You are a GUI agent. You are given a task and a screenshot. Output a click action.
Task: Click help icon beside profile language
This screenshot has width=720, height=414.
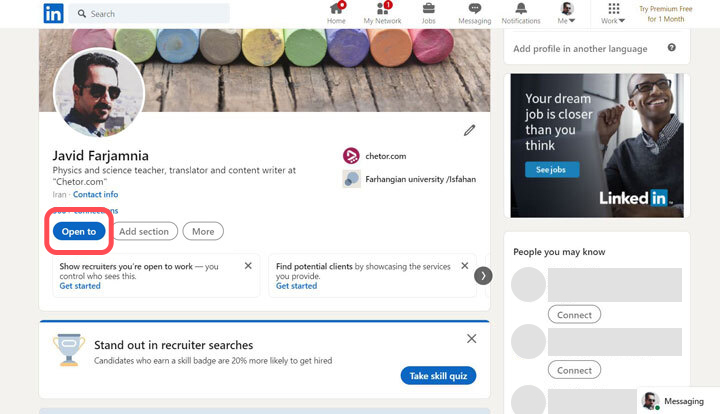click(x=671, y=48)
